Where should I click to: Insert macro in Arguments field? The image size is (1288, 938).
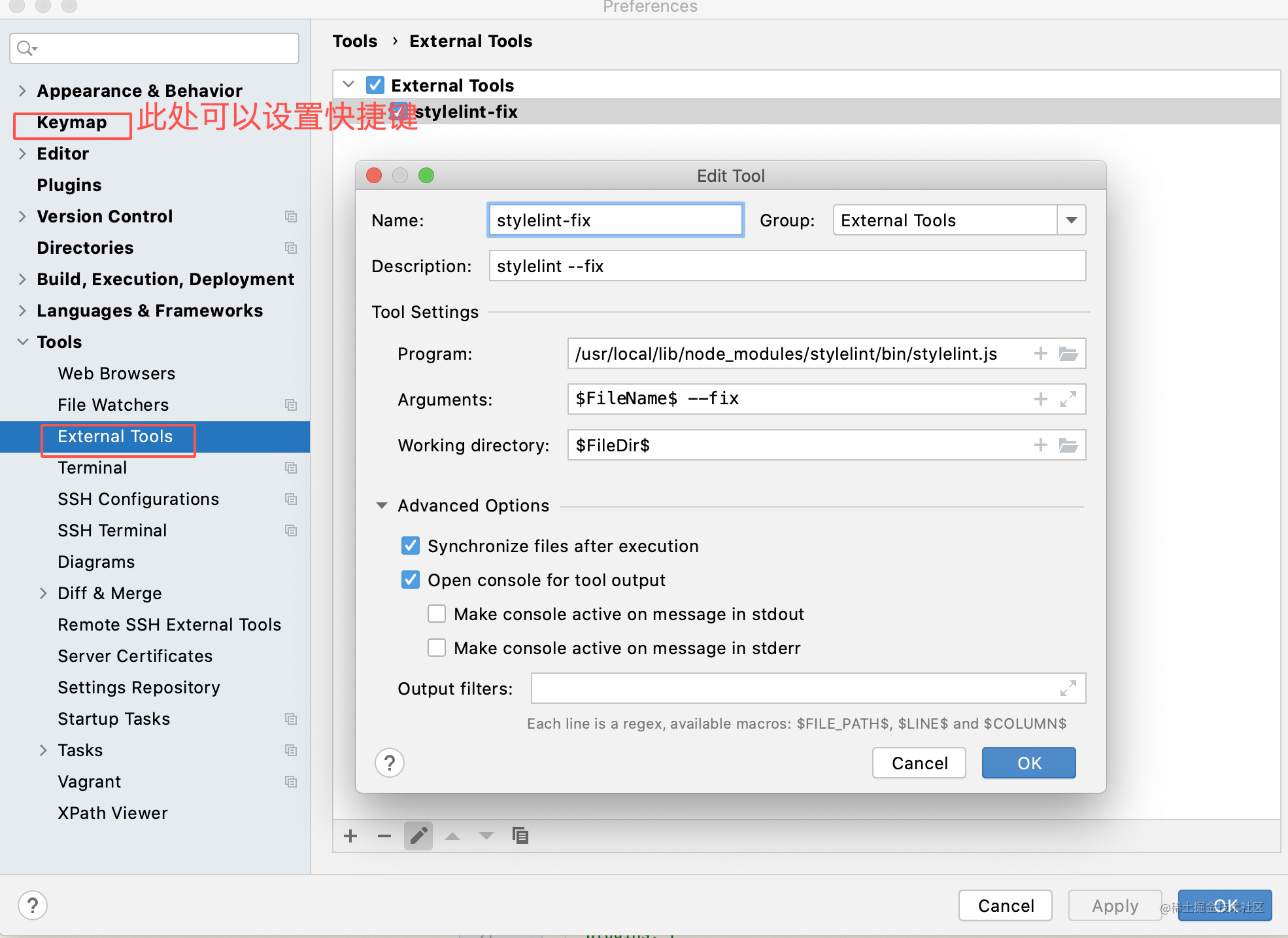pyautogui.click(x=1040, y=400)
